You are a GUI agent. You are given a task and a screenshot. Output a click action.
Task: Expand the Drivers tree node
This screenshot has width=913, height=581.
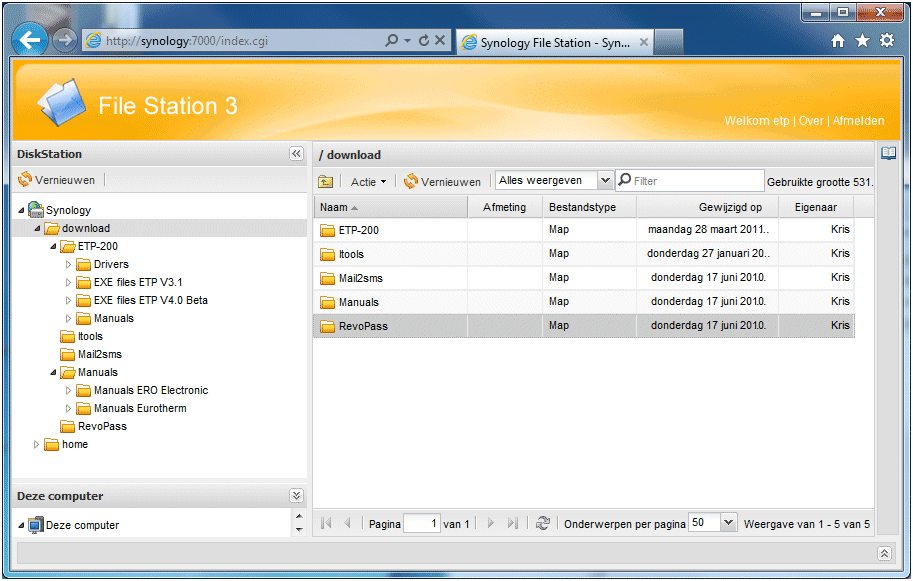pyautogui.click(x=68, y=264)
